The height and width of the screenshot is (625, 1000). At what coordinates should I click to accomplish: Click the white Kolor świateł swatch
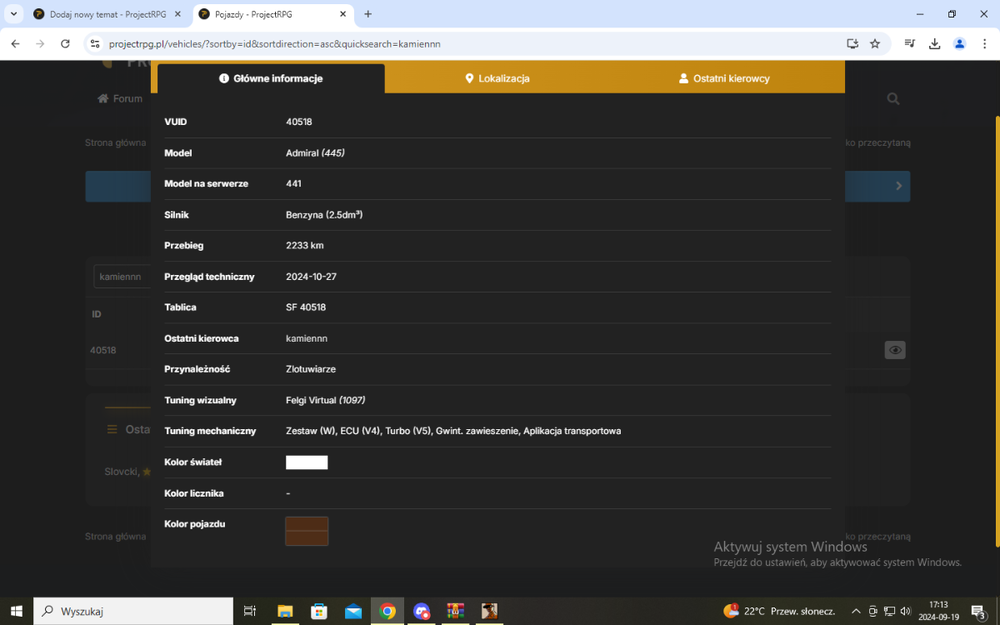307,462
